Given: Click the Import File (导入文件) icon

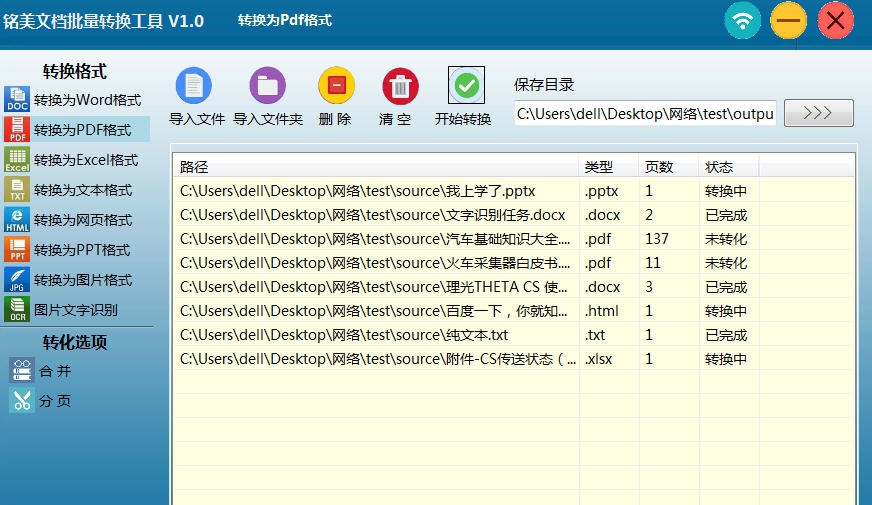Looking at the screenshot, I should [195, 86].
